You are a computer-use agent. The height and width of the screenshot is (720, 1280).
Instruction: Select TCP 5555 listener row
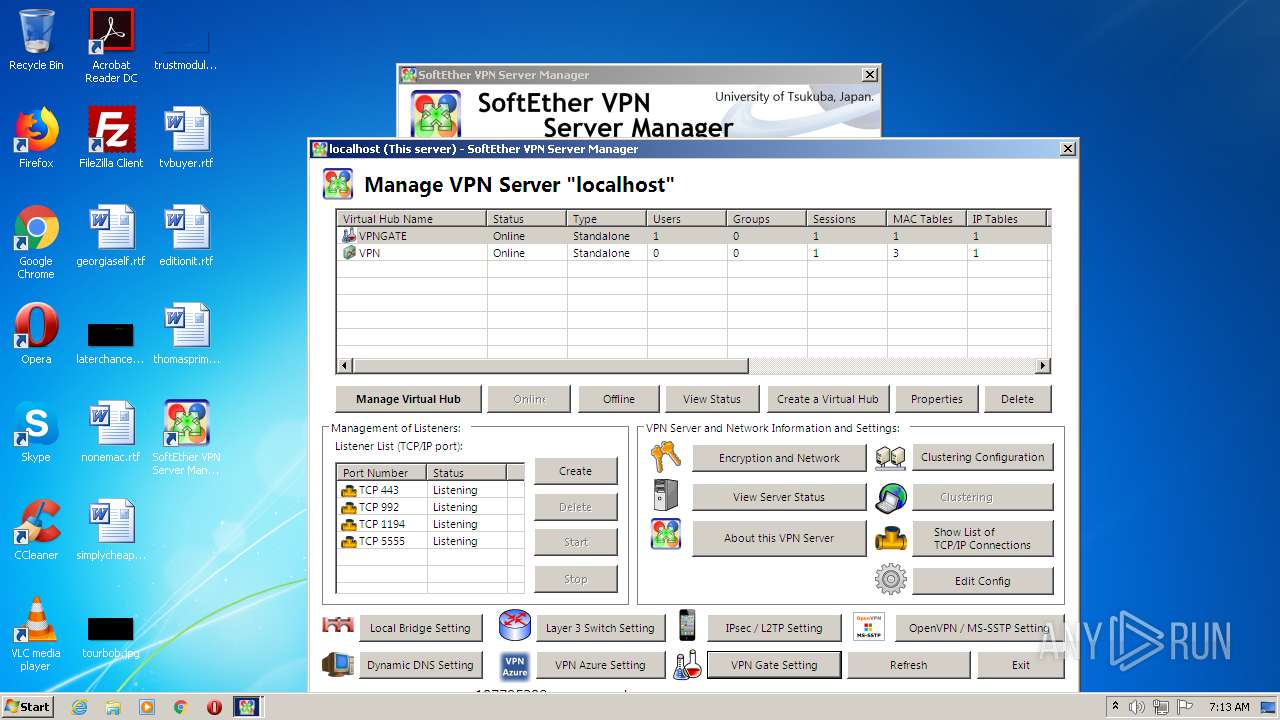pyautogui.click(x=430, y=541)
